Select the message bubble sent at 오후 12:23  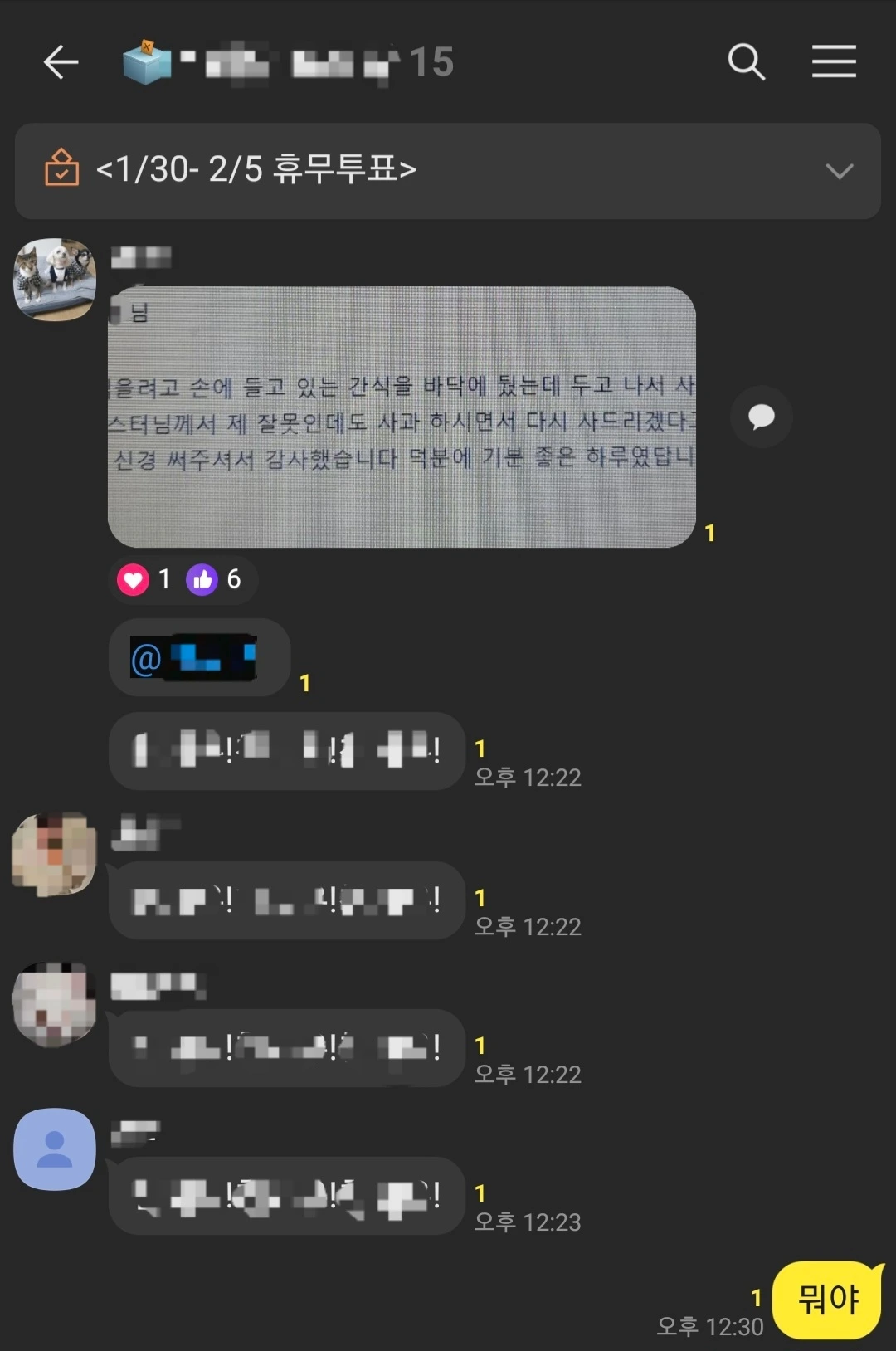click(286, 1196)
